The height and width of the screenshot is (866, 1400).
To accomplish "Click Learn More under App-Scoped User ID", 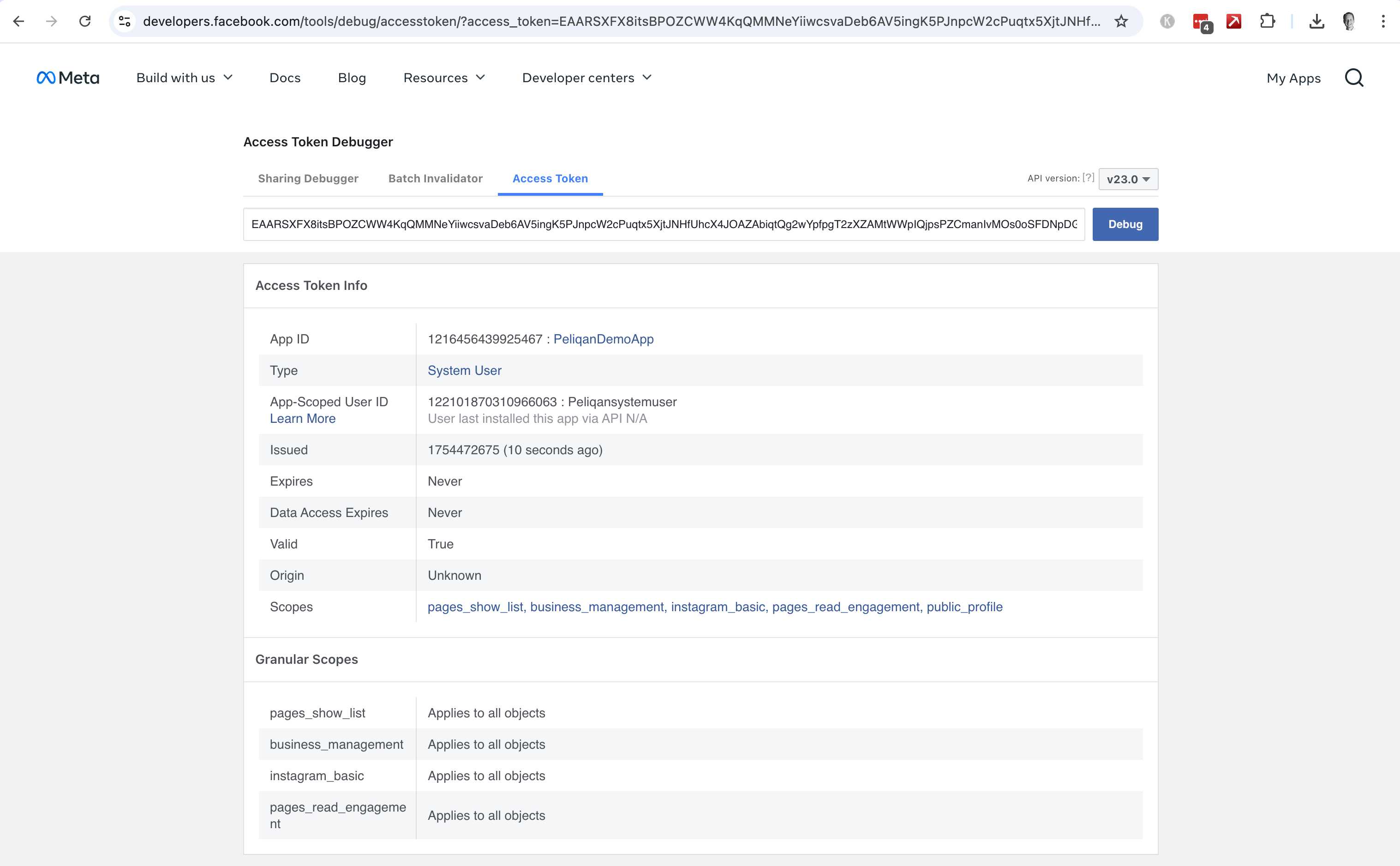I will [x=303, y=419].
